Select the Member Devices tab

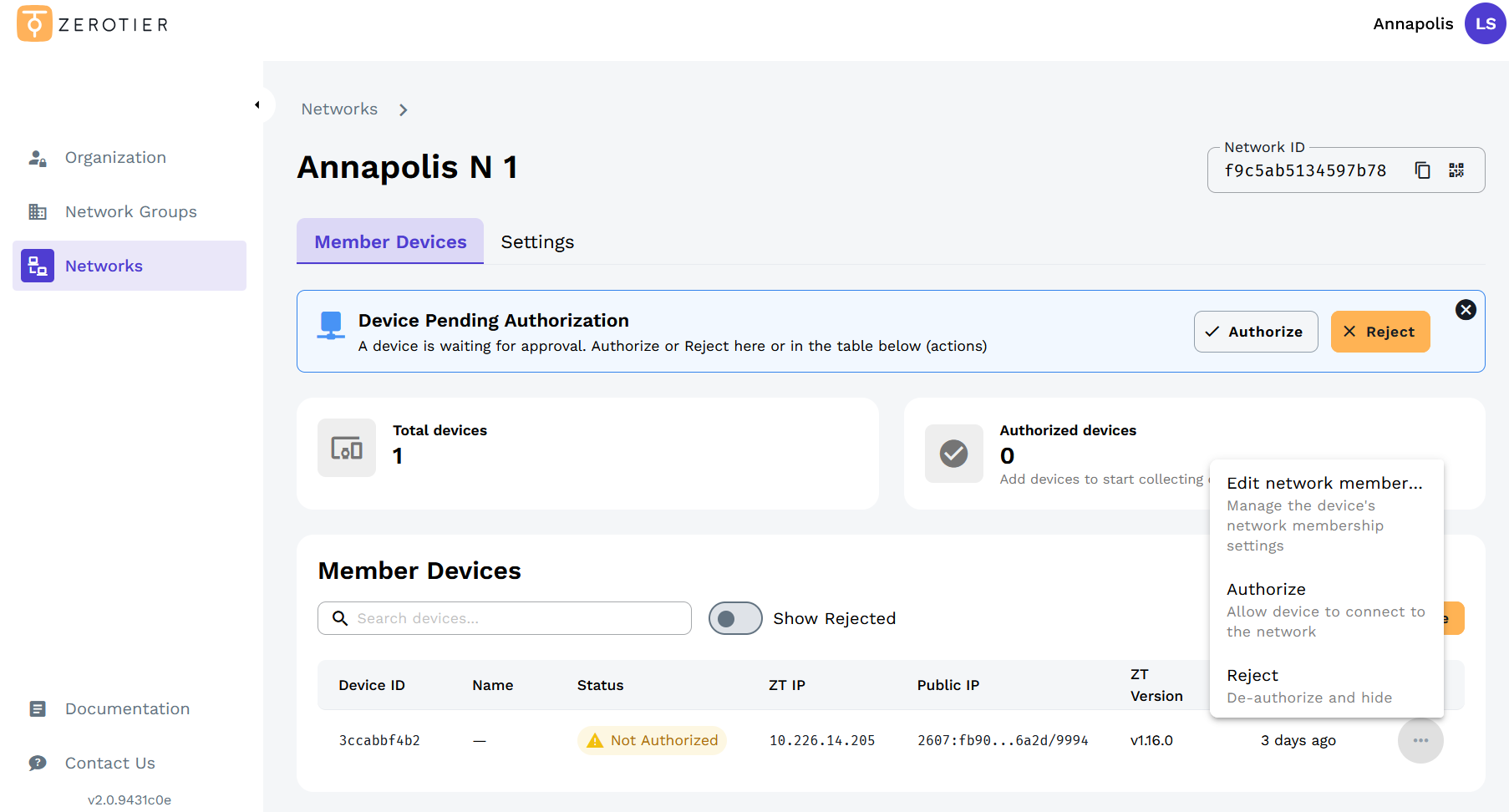click(390, 242)
